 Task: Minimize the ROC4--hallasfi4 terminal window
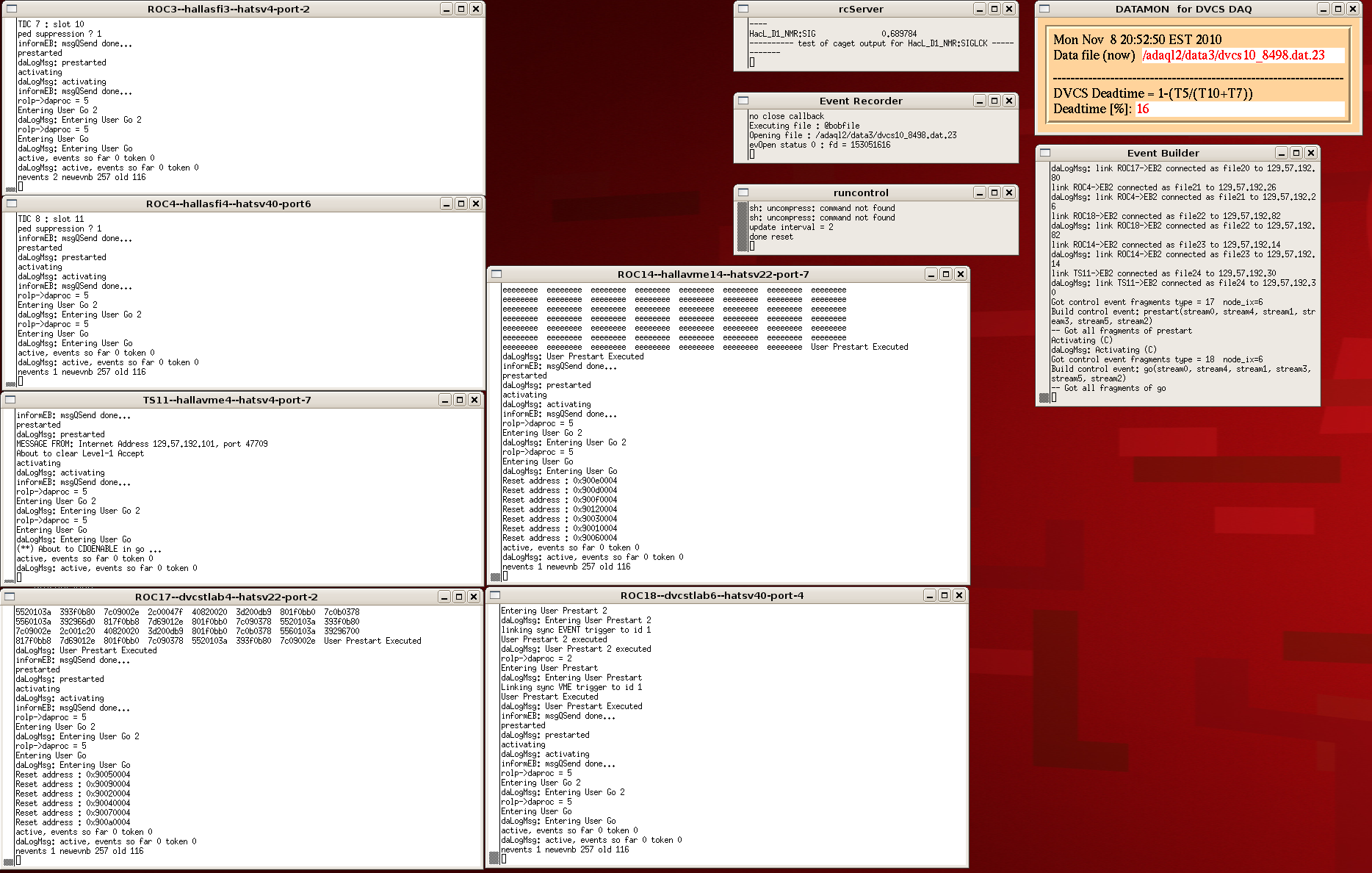pos(447,204)
